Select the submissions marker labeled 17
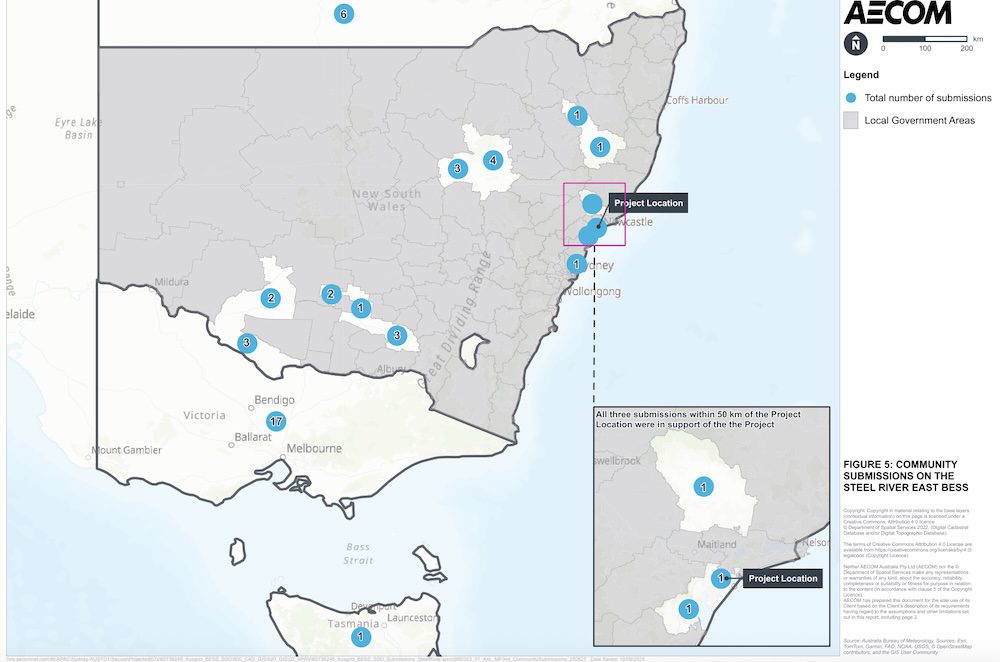1000x662 pixels. [277, 421]
